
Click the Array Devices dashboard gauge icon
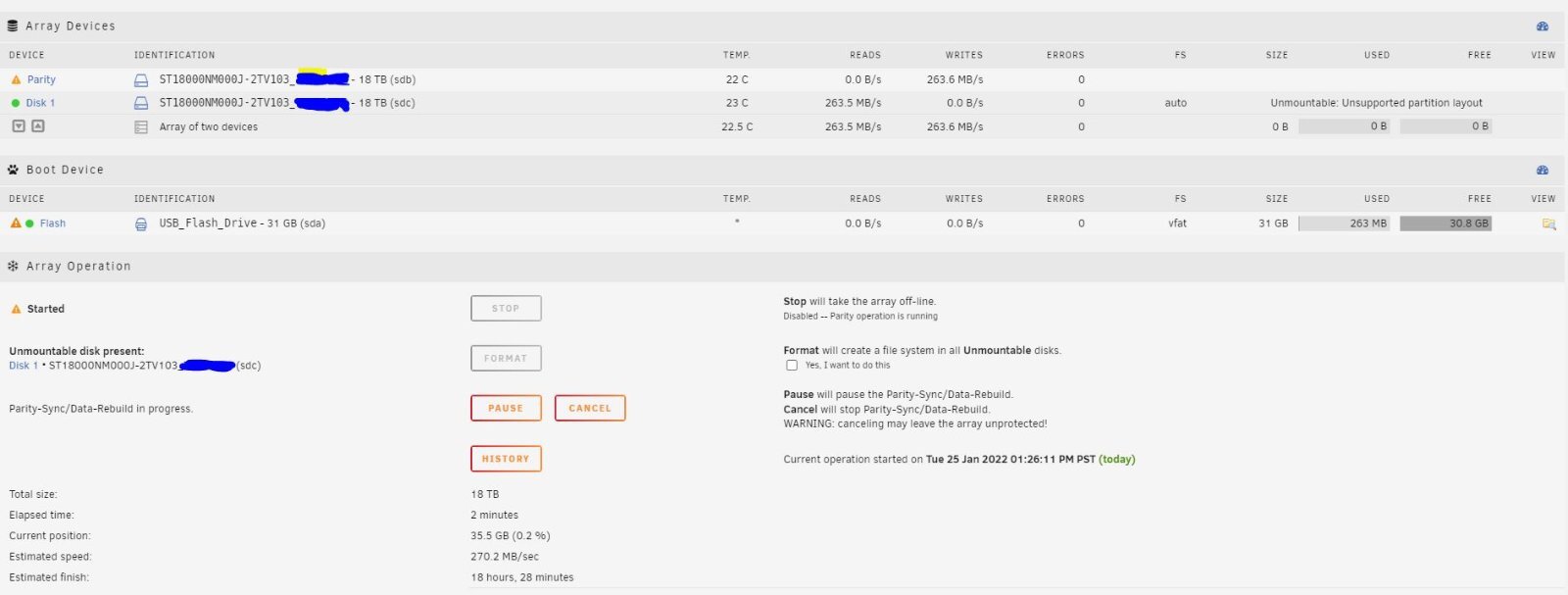coord(1543,26)
